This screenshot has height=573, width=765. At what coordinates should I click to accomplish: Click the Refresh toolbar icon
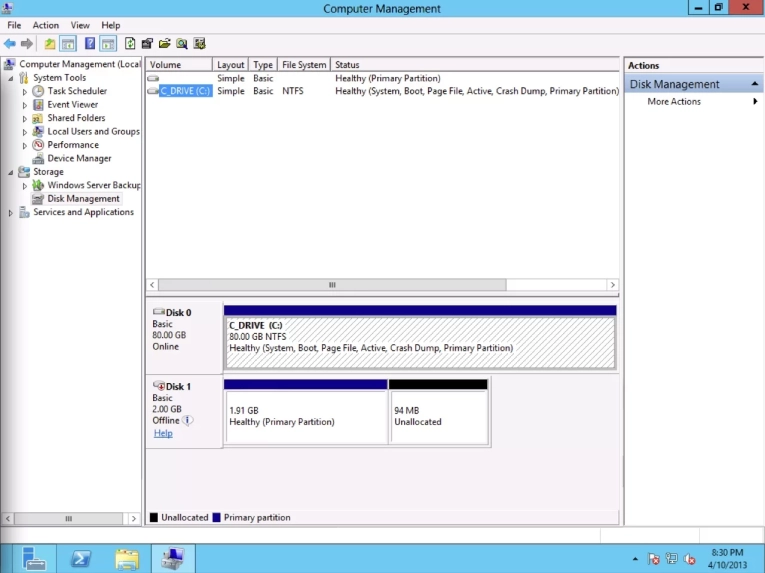(130, 44)
